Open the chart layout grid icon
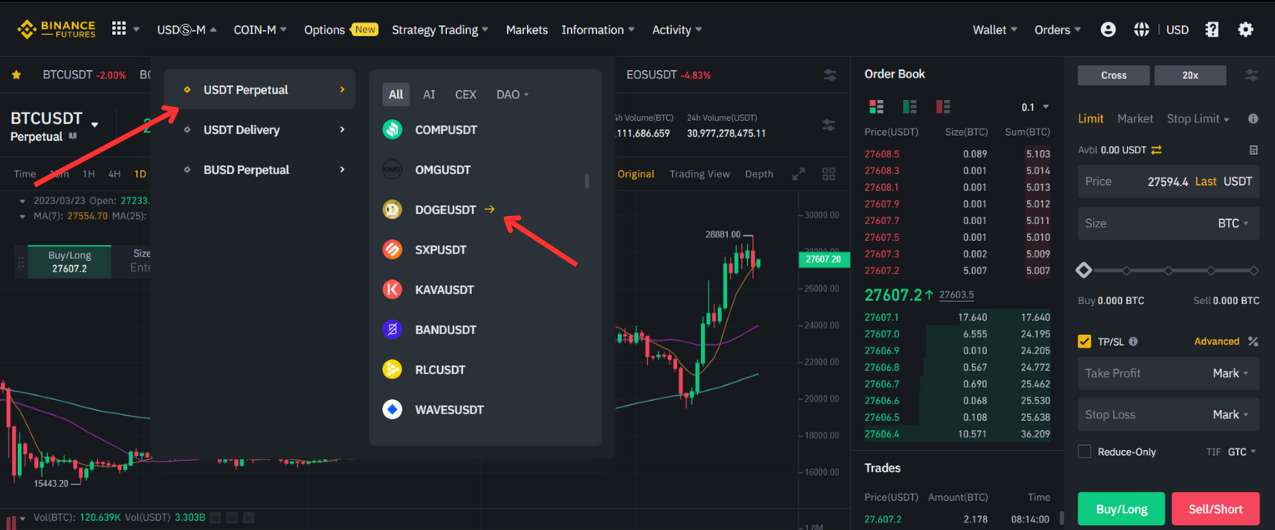Screen dimensions: 1275x530 click(x=829, y=174)
